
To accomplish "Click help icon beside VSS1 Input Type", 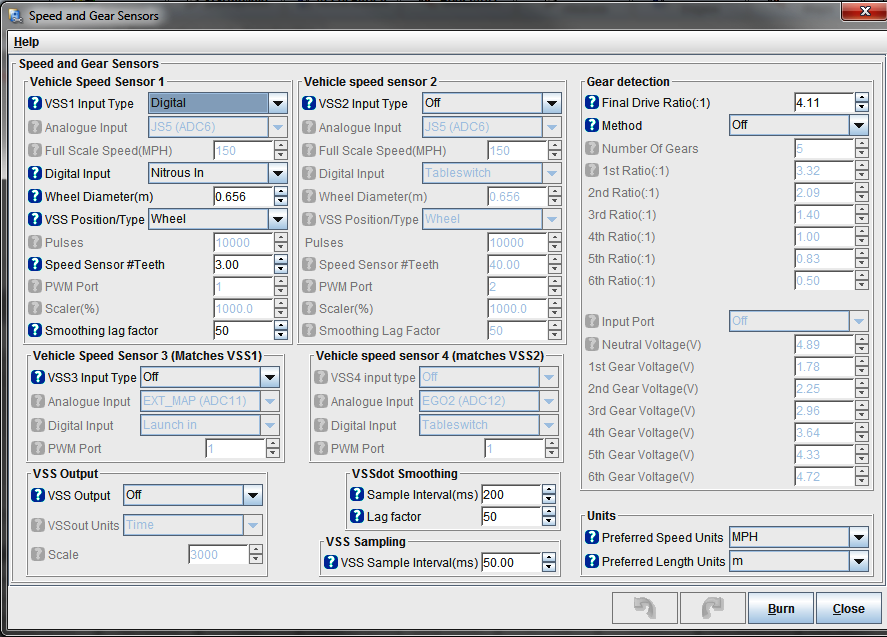I will [35, 103].
